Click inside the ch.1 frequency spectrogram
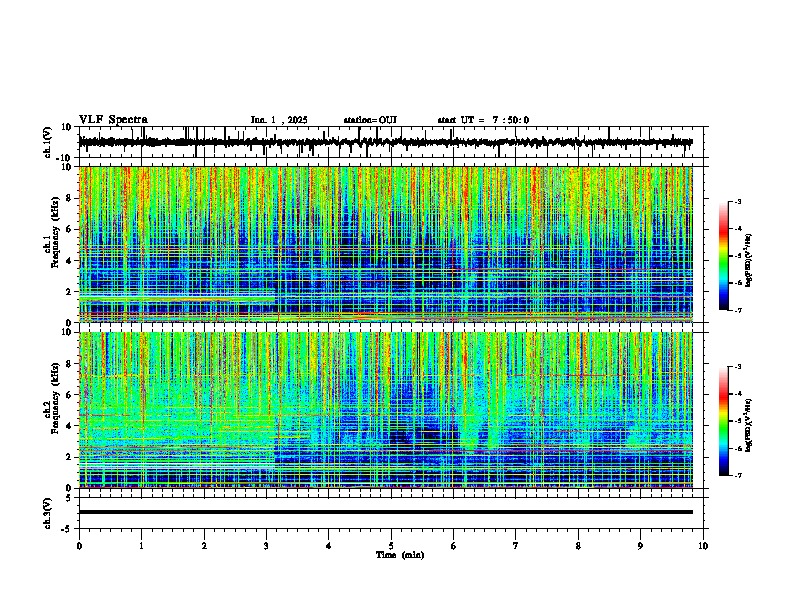The width and height of the screenshot is (792, 612). (385, 244)
